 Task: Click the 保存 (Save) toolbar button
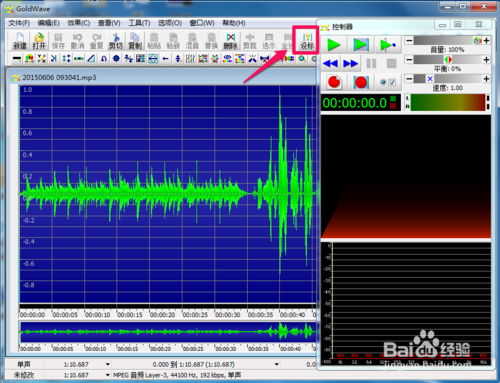coord(58,41)
